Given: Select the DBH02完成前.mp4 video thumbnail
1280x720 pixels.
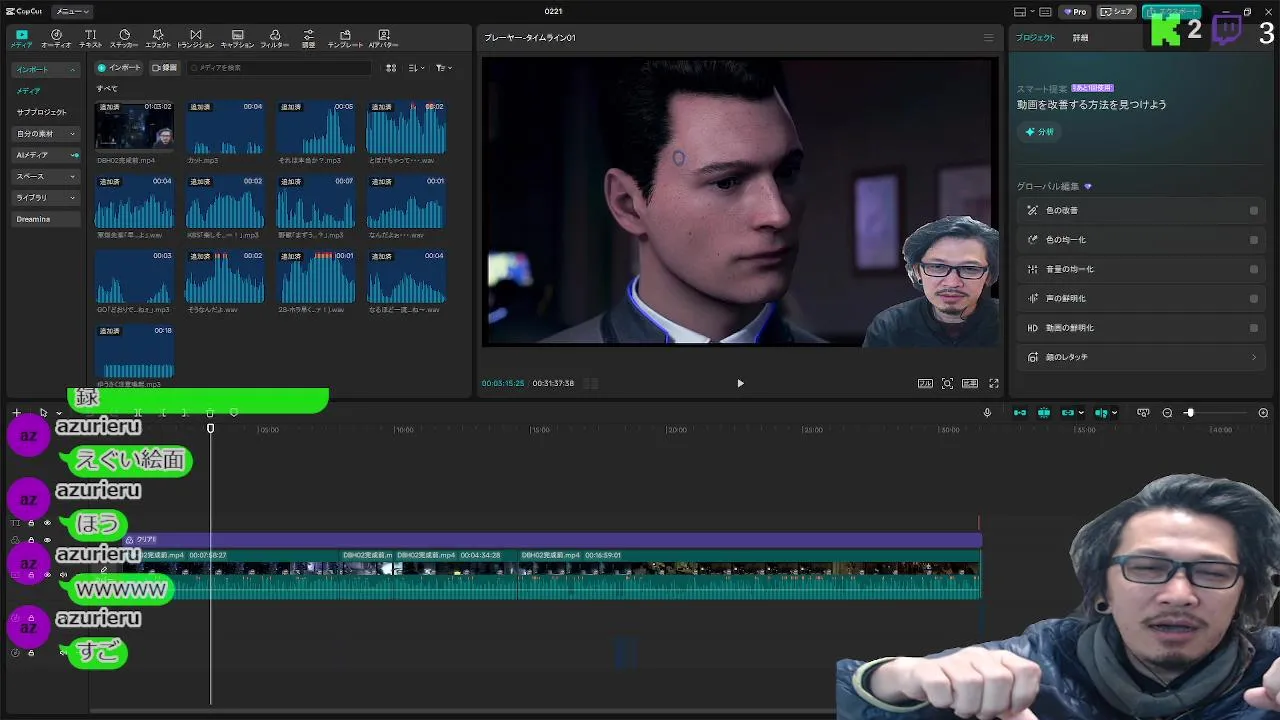Looking at the screenshot, I should tap(134, 127).
